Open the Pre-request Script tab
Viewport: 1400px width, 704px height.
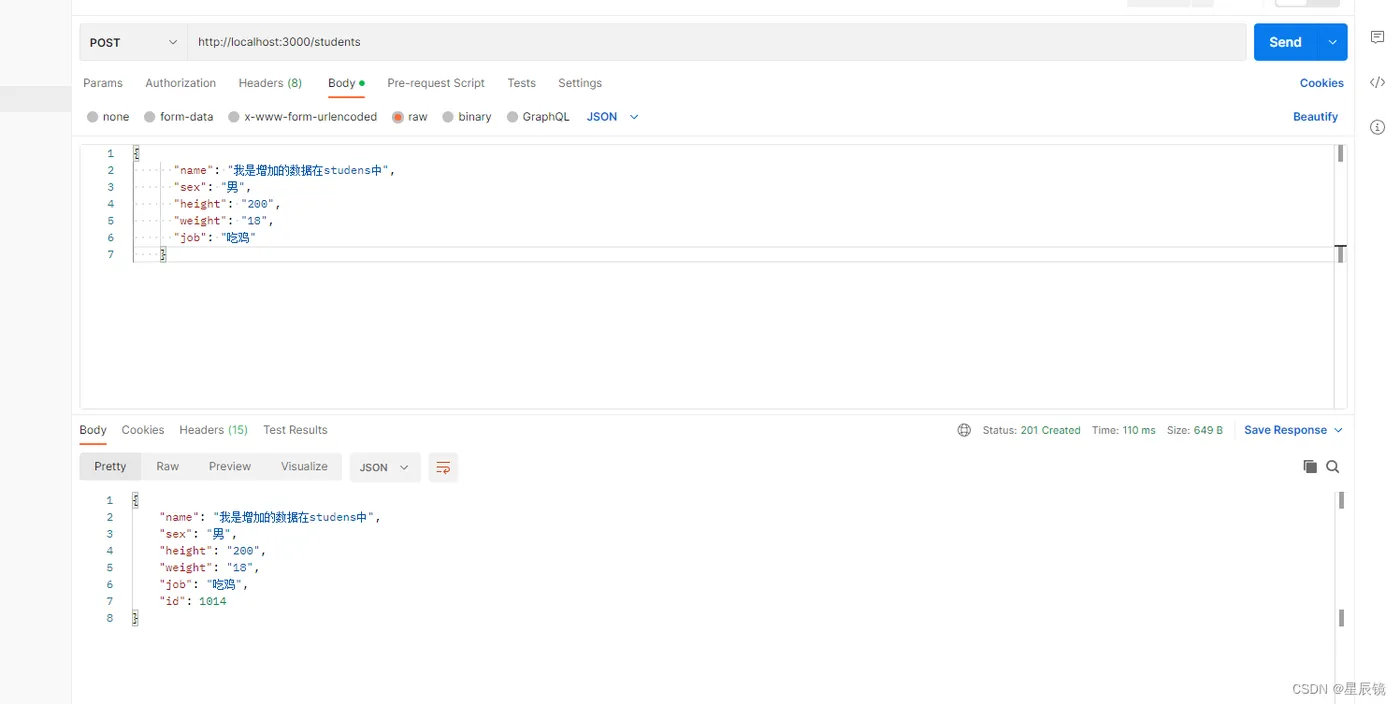(x=436, y=83)
